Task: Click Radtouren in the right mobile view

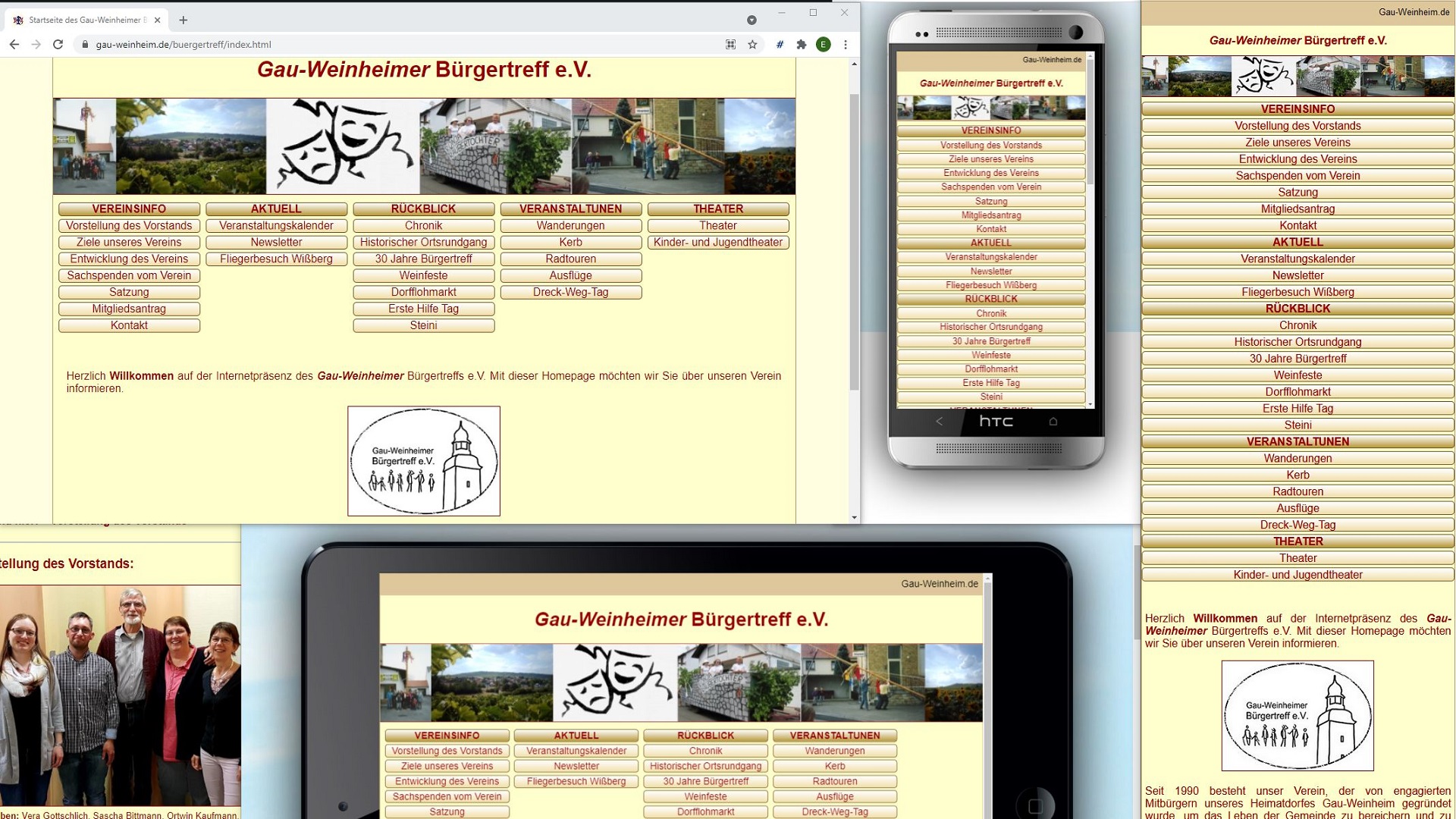Action: click(x=1298, y=491)
